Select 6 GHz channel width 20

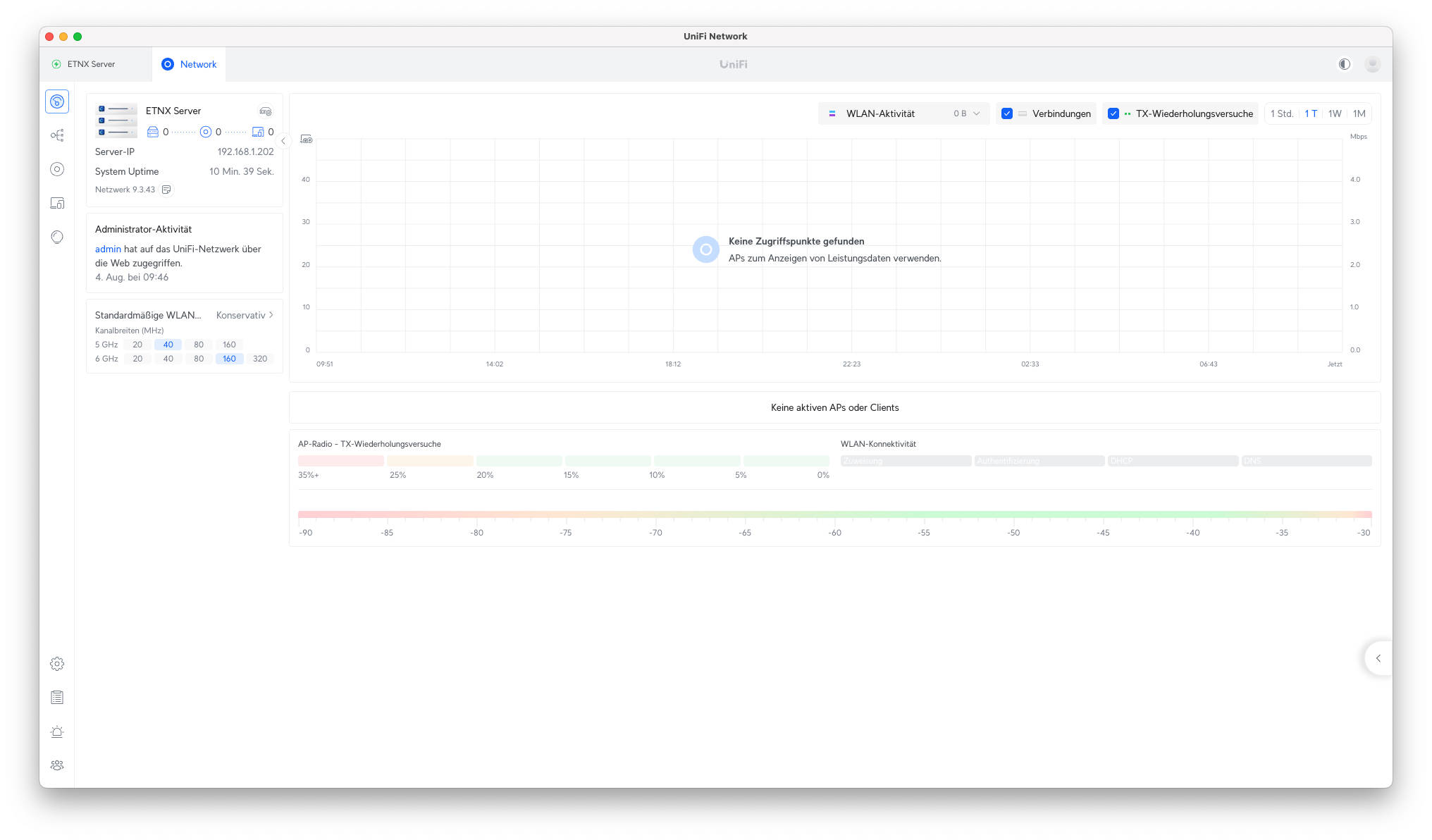(x=137, y=359)
